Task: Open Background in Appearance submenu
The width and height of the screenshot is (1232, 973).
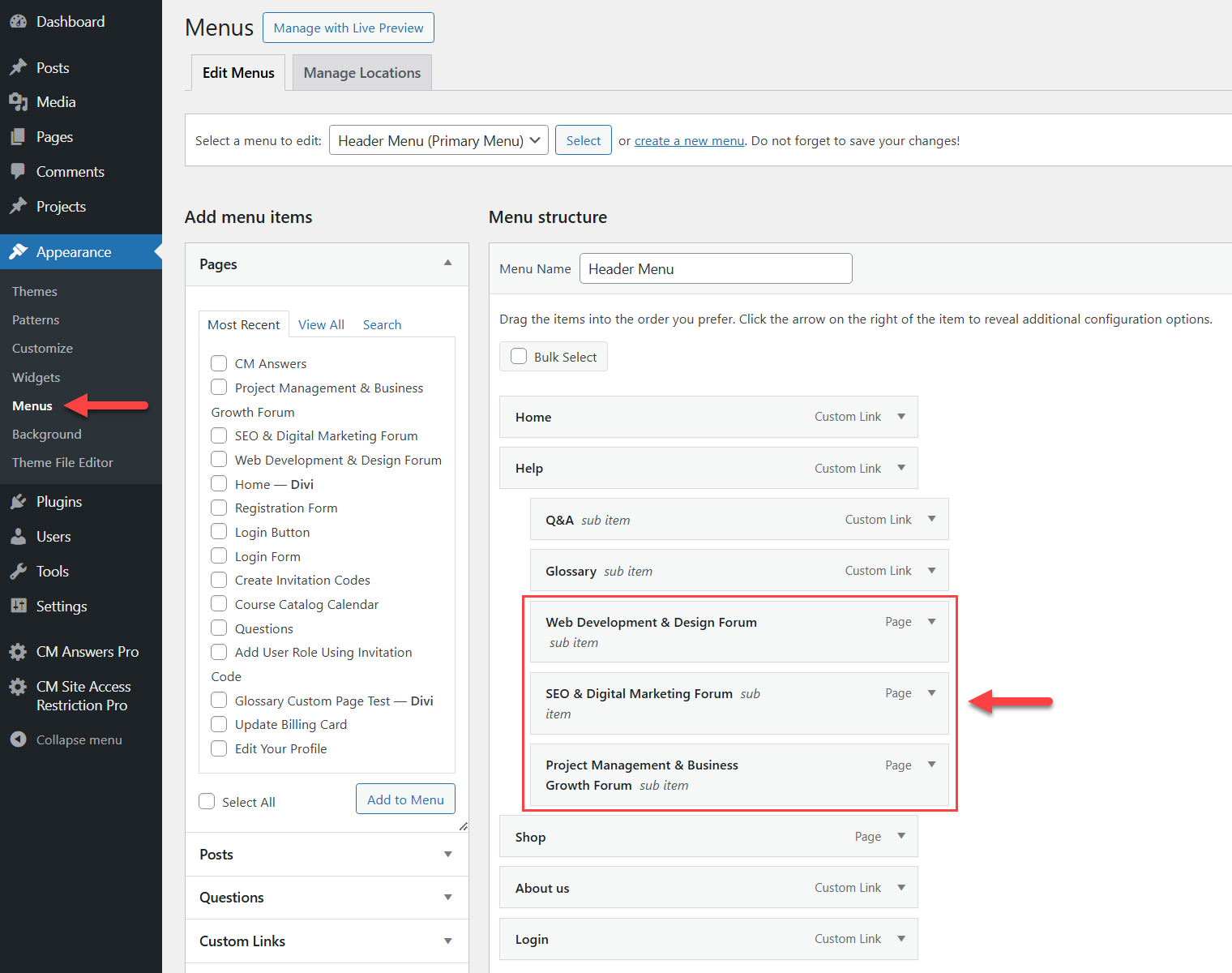Action: [x=47, y=435]
